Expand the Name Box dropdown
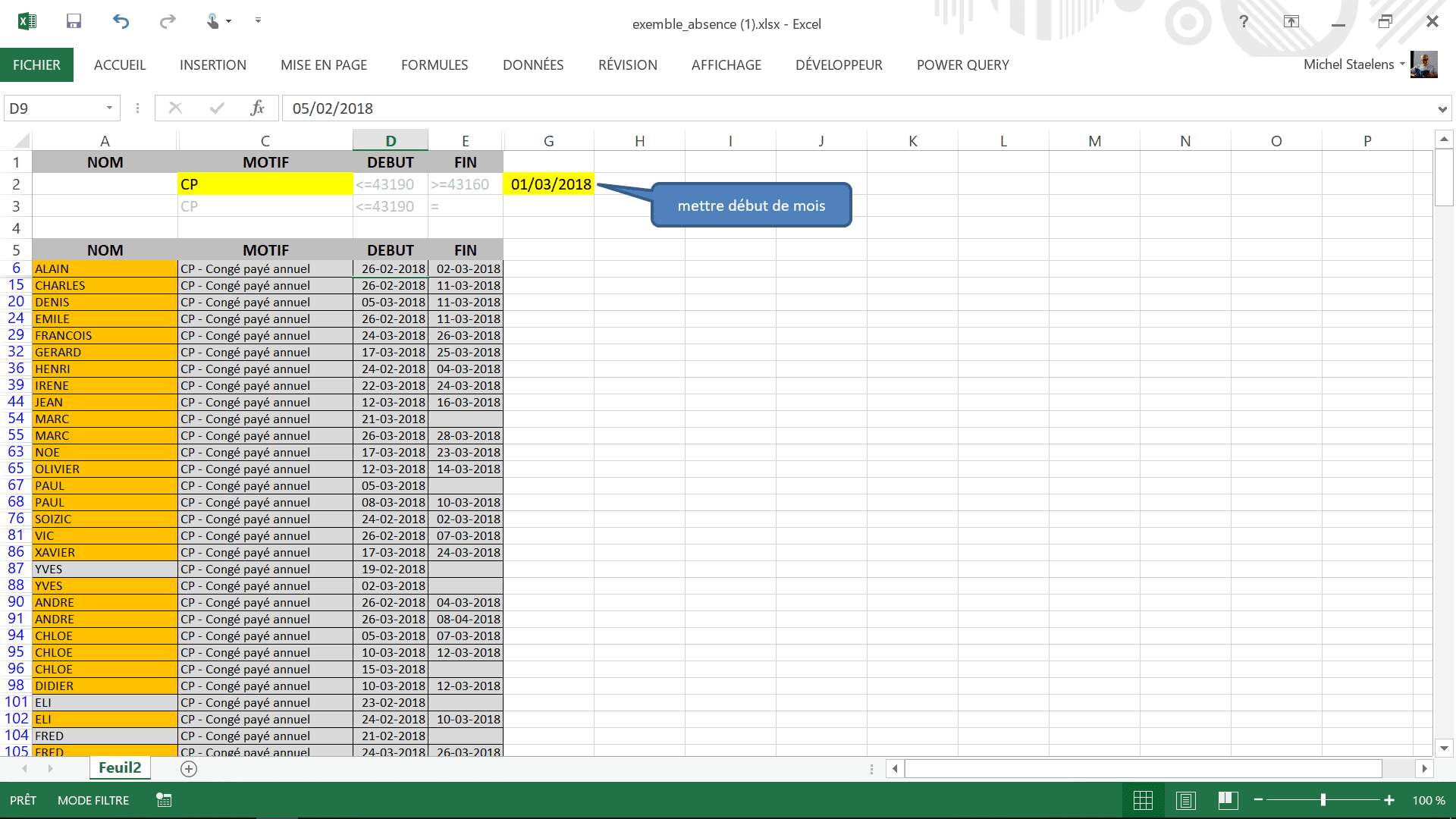Viewport: 1456px width, 819px height. click(x=109, y=108)
